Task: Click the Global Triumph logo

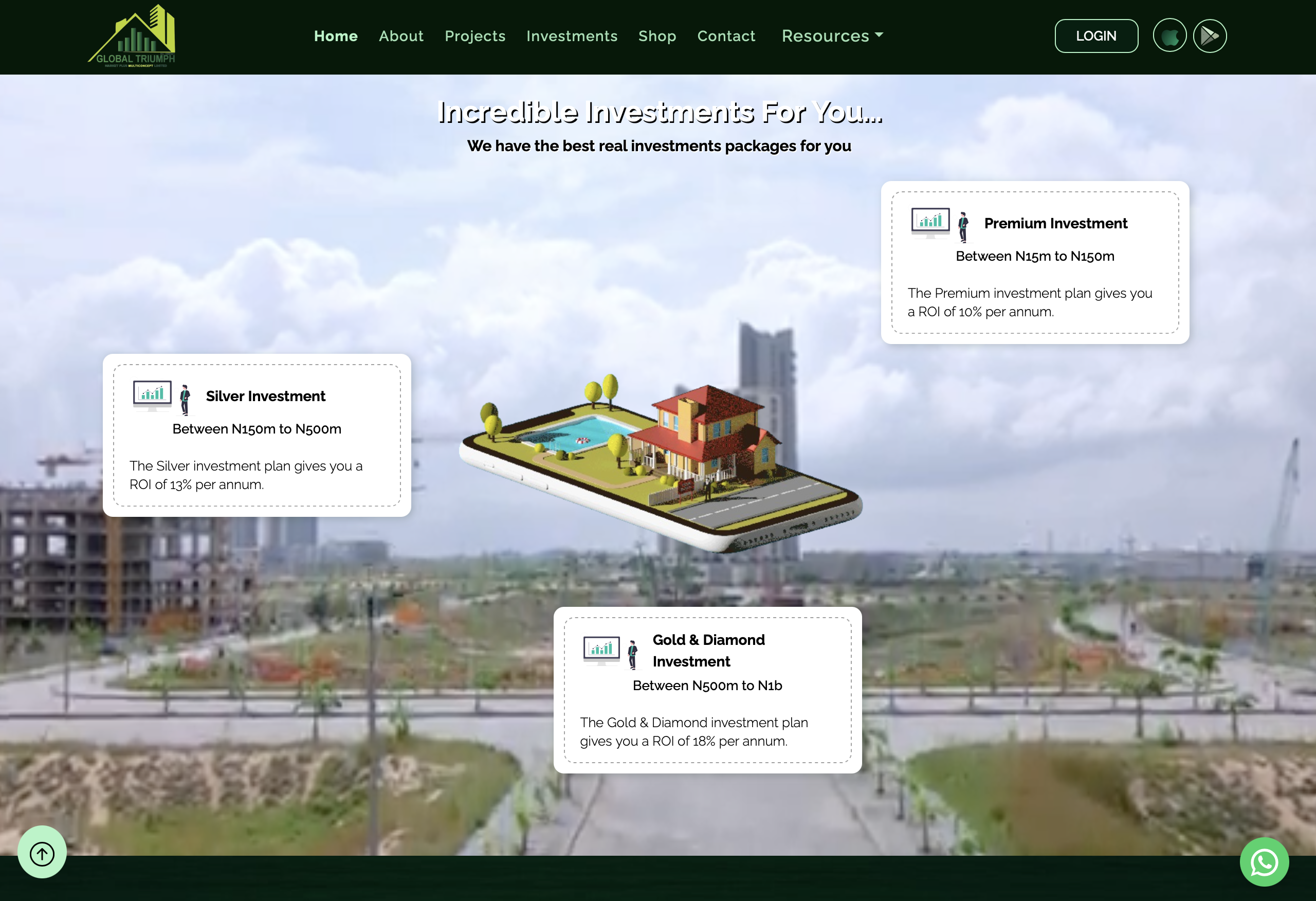Action: 132,35
